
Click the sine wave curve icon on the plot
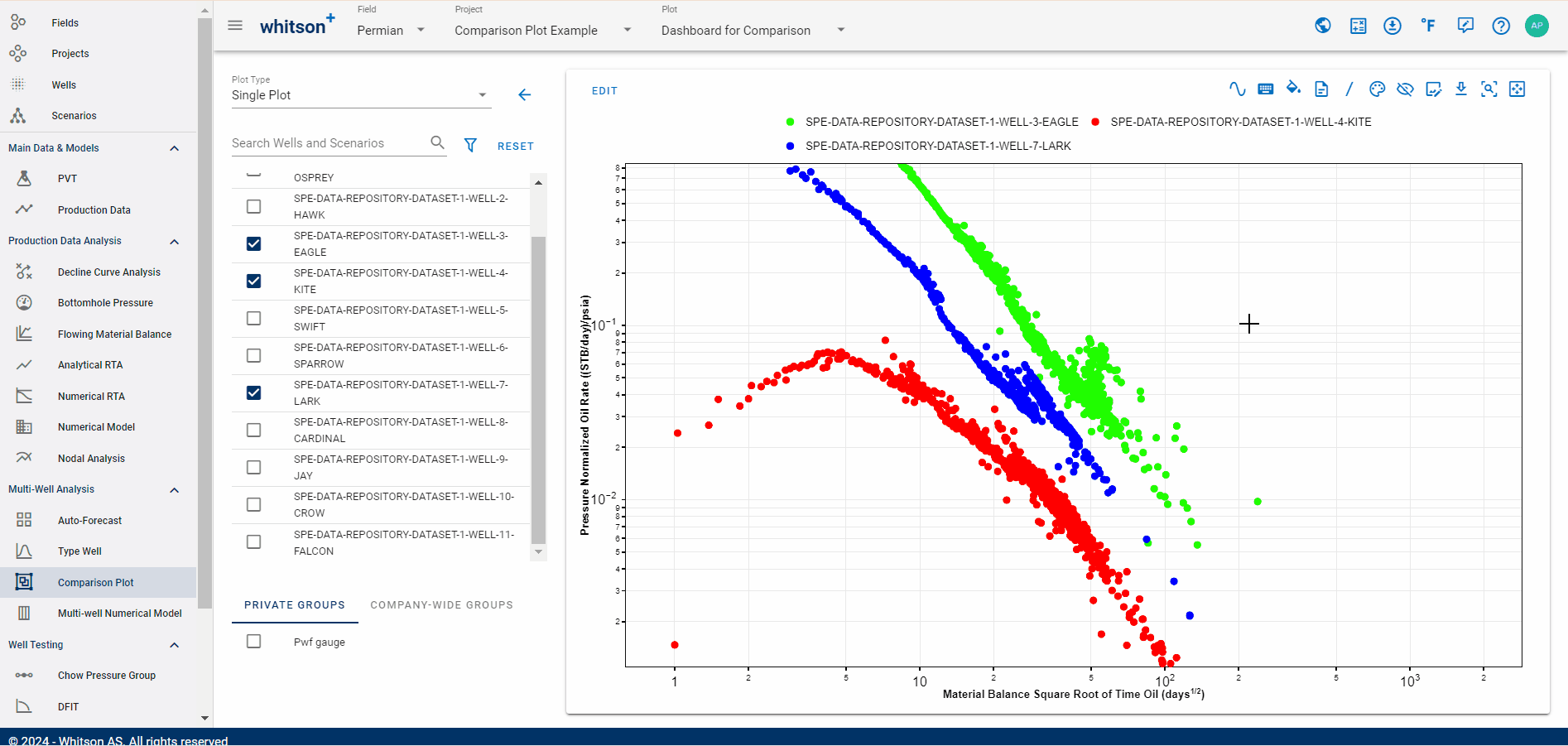click(1238, 89)
